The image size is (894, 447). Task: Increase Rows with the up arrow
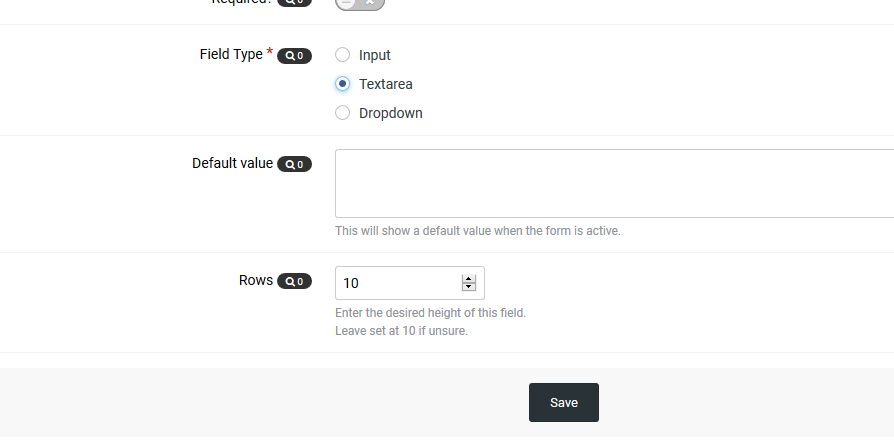coord(468,279)
